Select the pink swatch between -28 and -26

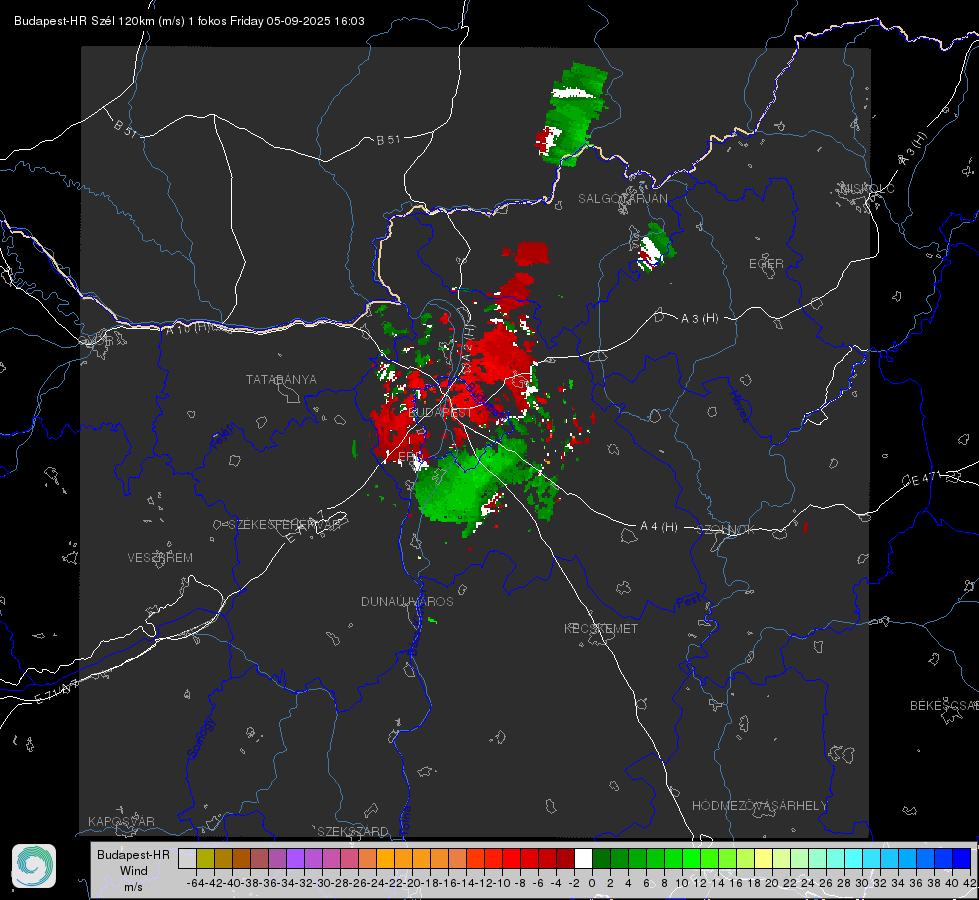click(350, 858)
